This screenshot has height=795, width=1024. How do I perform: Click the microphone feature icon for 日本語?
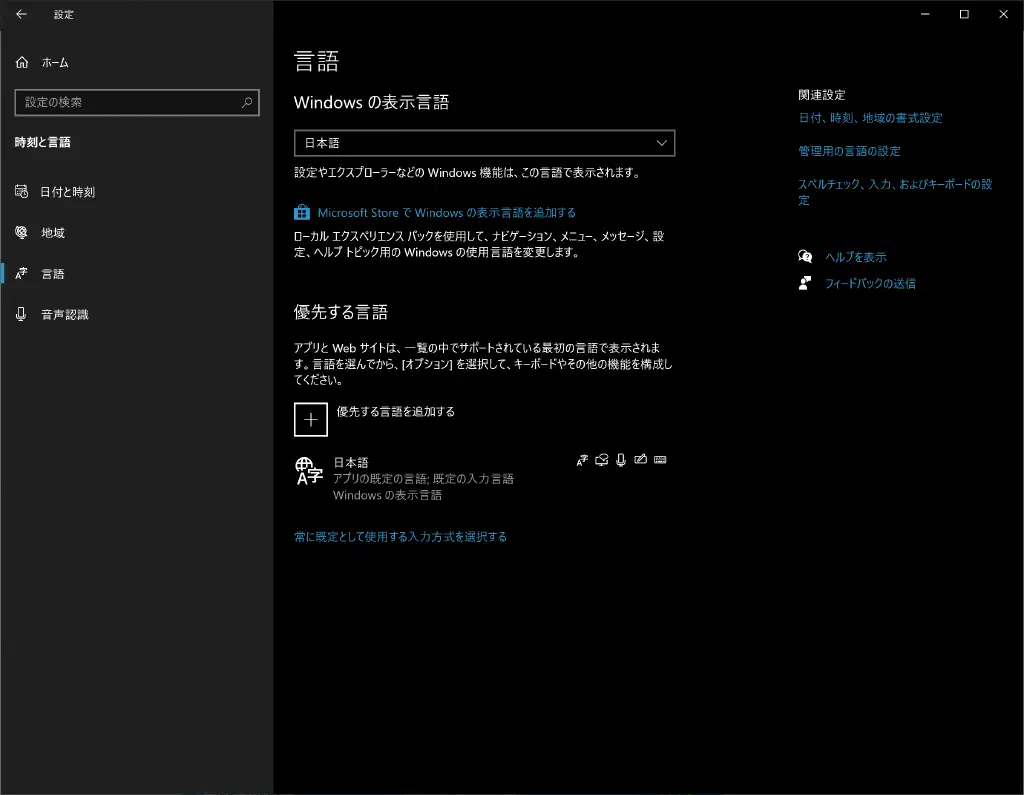click(x=621, y=460)
